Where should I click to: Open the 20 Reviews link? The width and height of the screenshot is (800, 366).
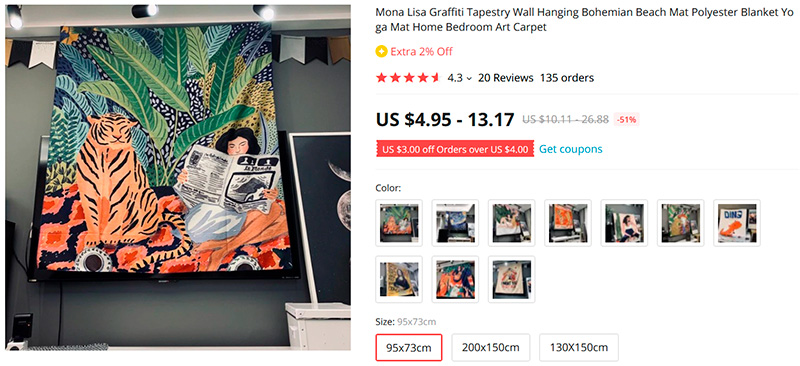tap(505, 78)
